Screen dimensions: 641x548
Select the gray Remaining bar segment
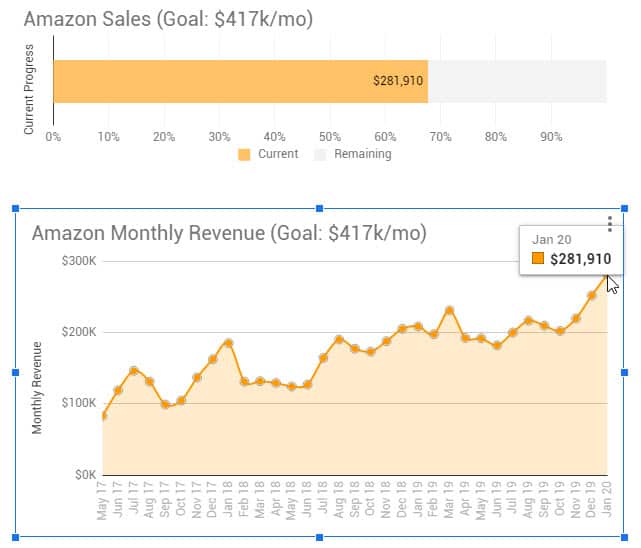pos(517,81)
